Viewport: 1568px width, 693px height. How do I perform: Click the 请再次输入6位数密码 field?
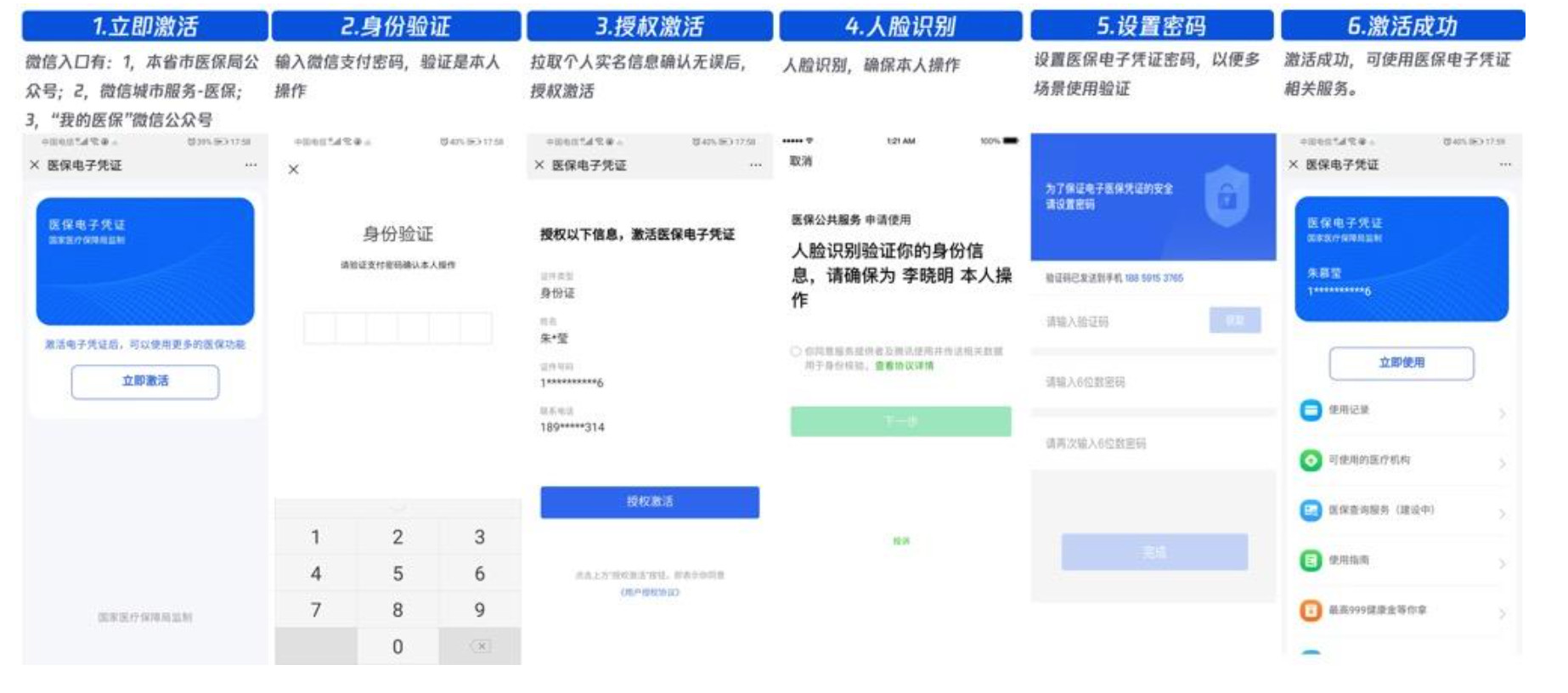1153,443
